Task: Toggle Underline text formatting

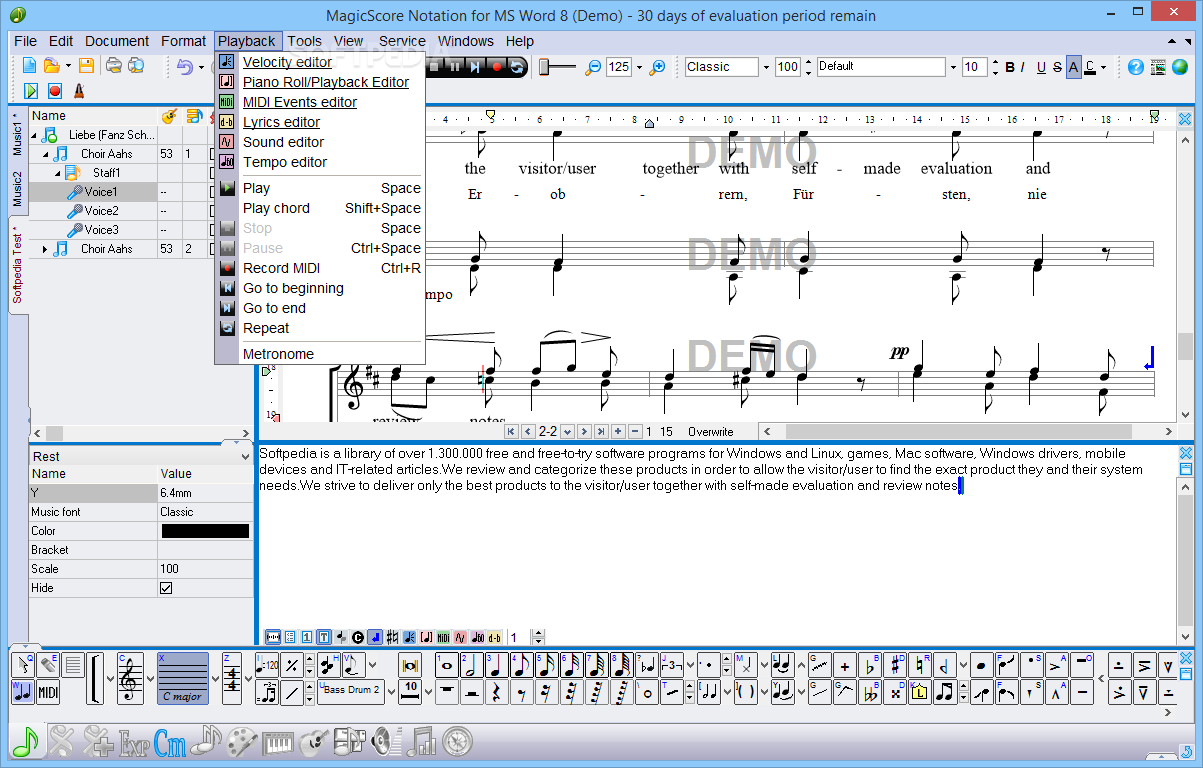Action: tap(1041, 67)
